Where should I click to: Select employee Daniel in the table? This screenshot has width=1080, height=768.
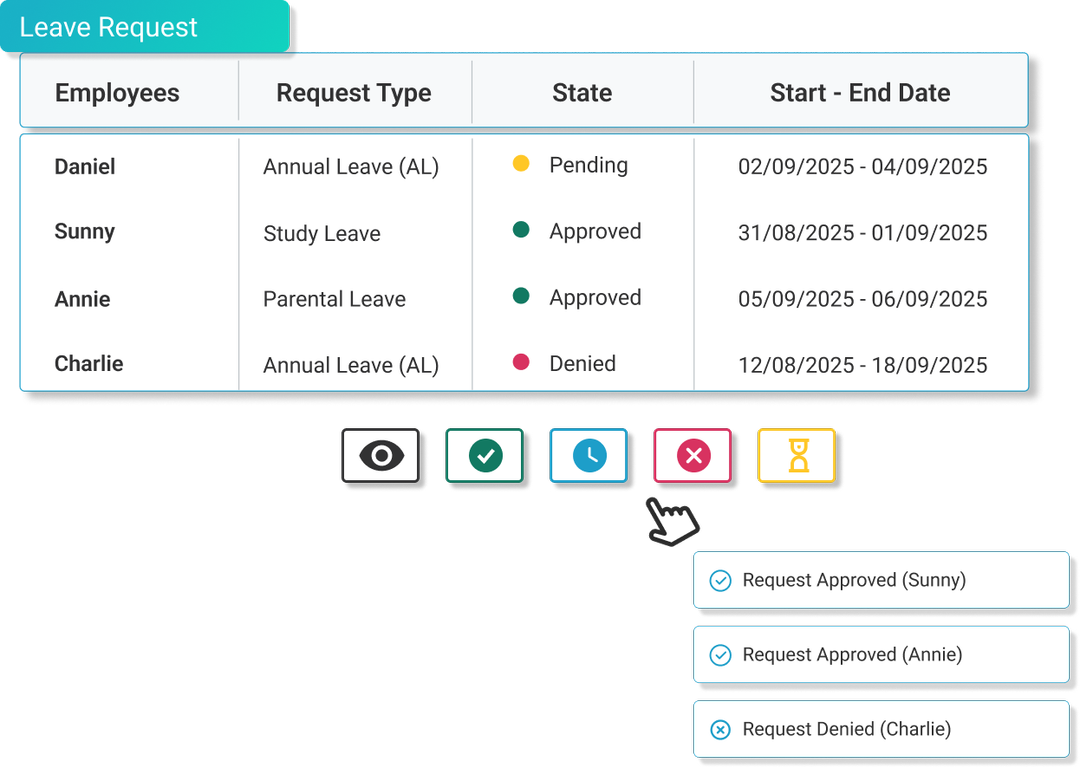pos(85,167)
